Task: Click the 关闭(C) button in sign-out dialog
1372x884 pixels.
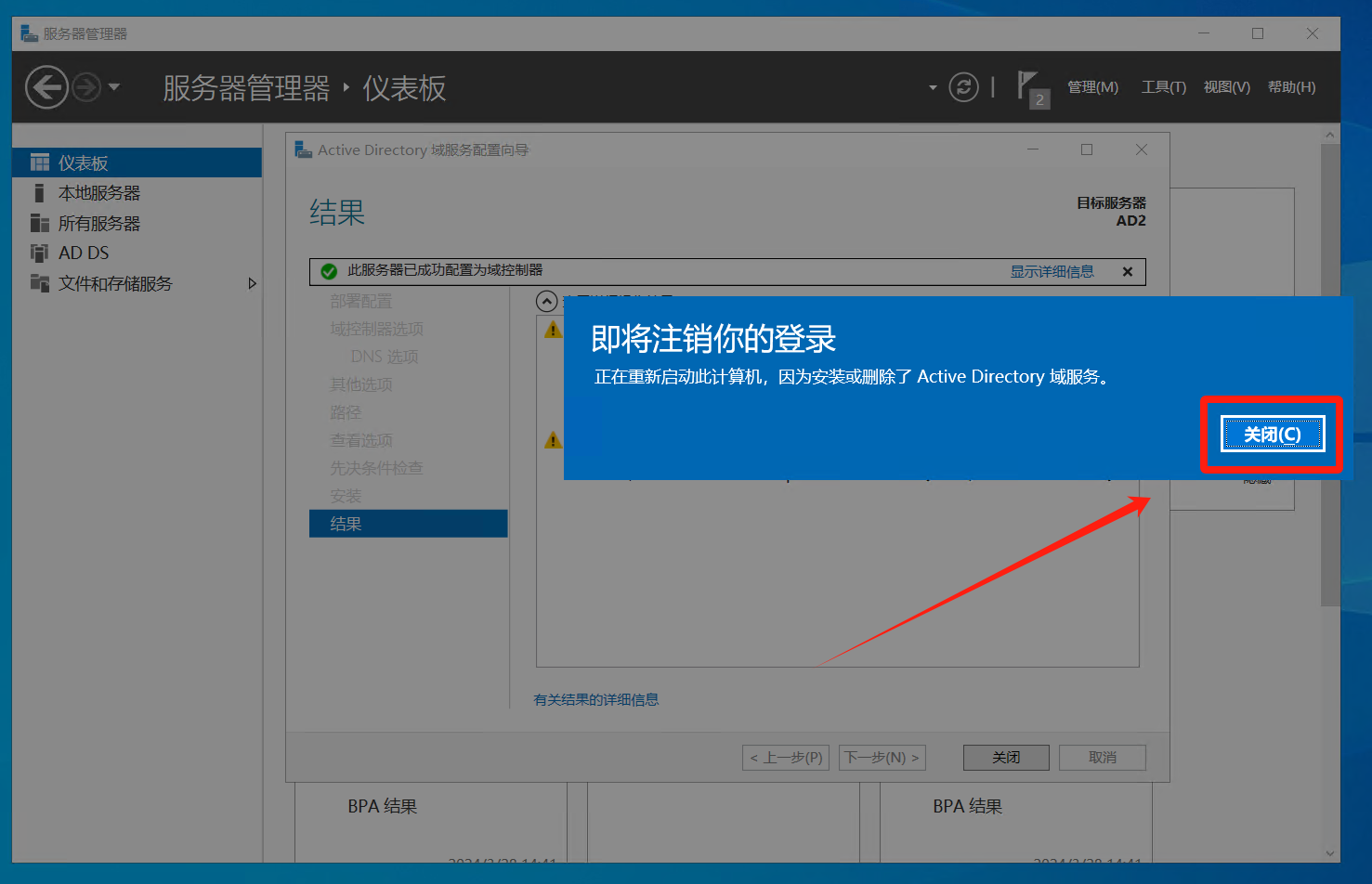Action: pyautogui.click(x=1272, y=435)
